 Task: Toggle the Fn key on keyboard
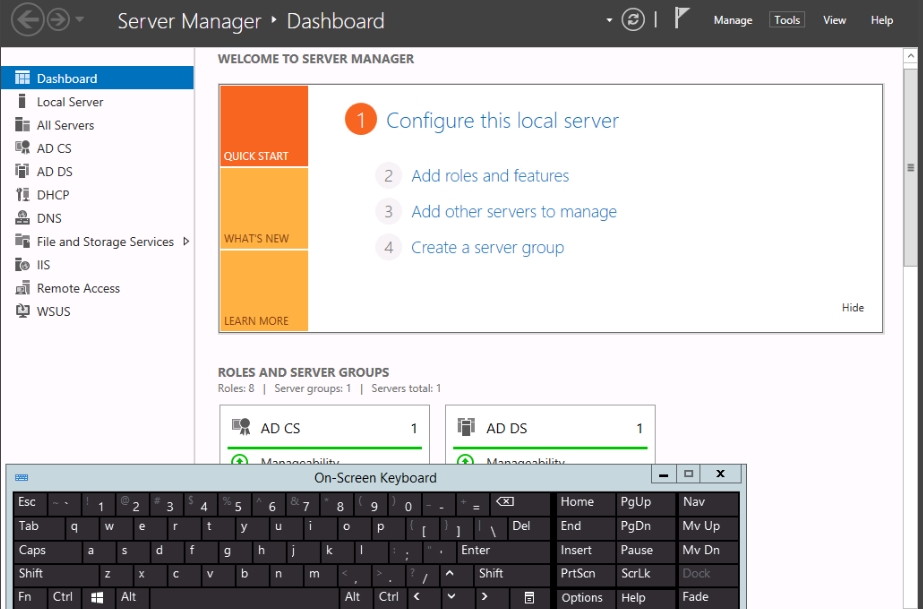25,597
